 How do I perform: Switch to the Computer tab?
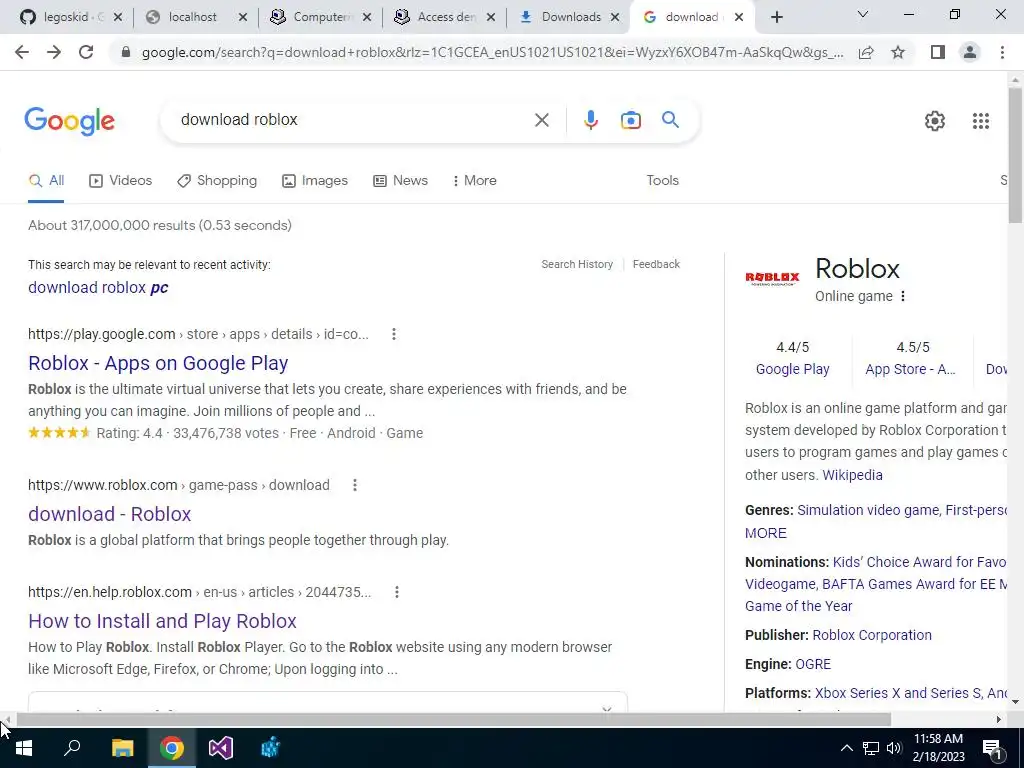pyautogui.click(x=319, y=18)
